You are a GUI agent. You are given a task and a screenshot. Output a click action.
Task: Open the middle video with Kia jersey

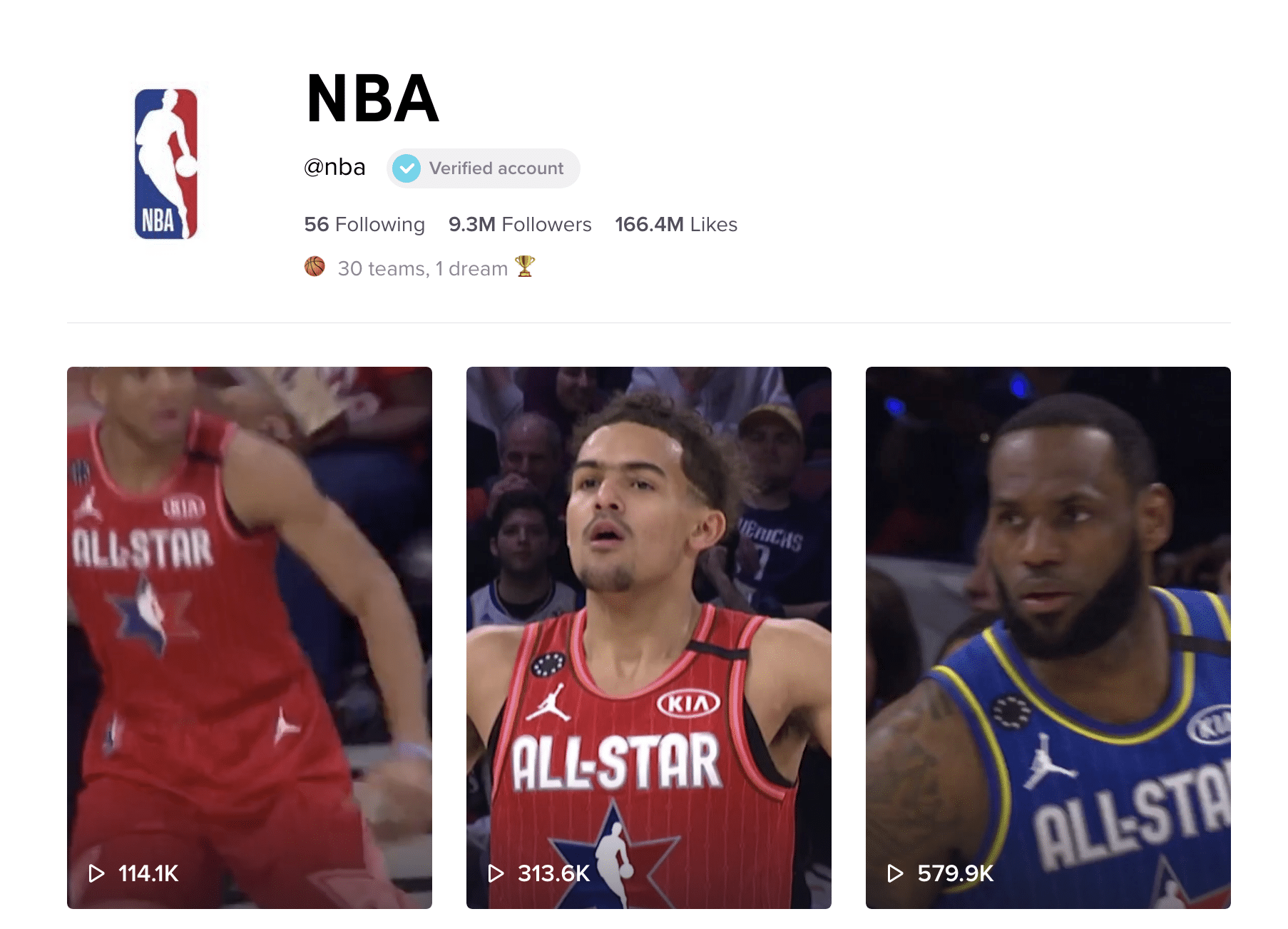(x=649, y=638)
